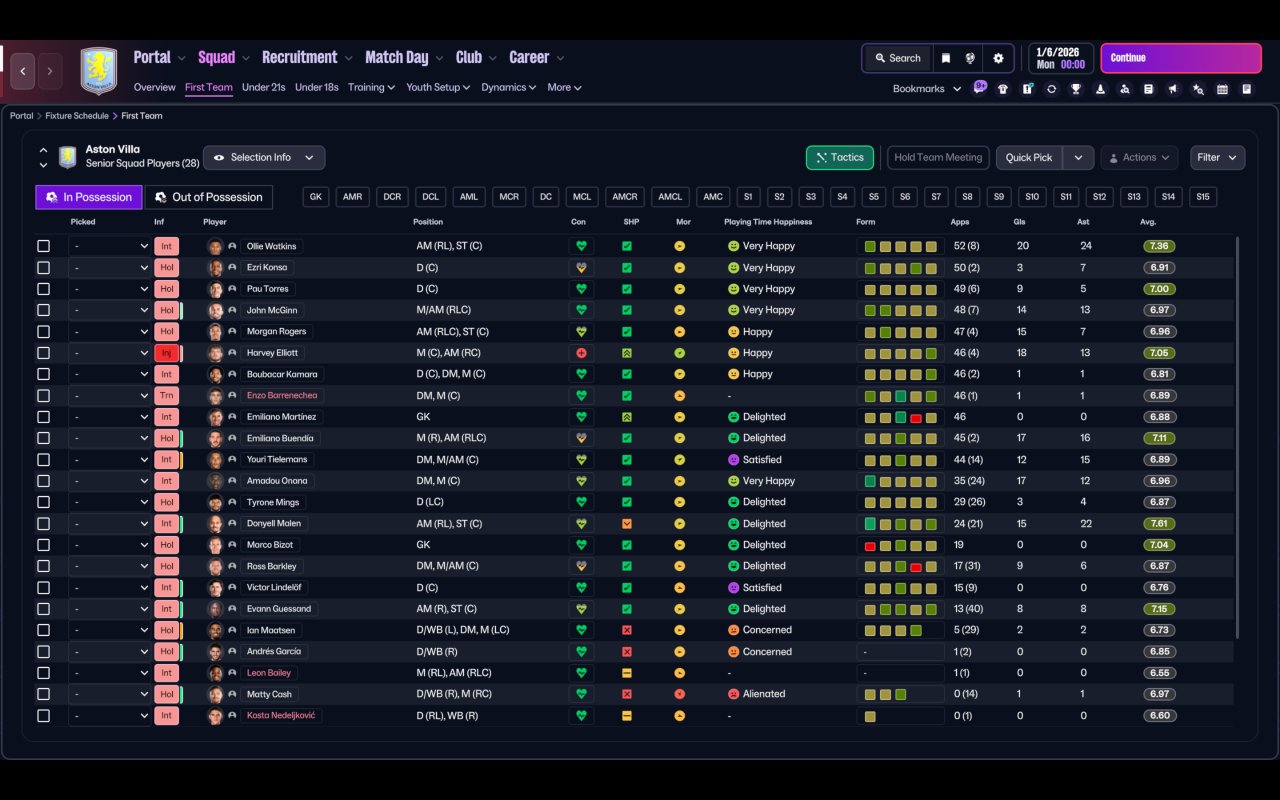Open the Selection Info dropdown
This screenshot has width=1280, height=800.
264,157
